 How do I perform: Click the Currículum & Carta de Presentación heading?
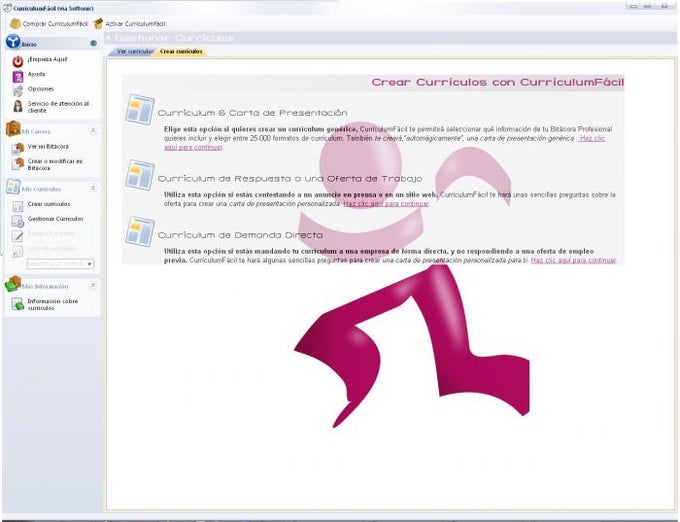click(252, 113)
